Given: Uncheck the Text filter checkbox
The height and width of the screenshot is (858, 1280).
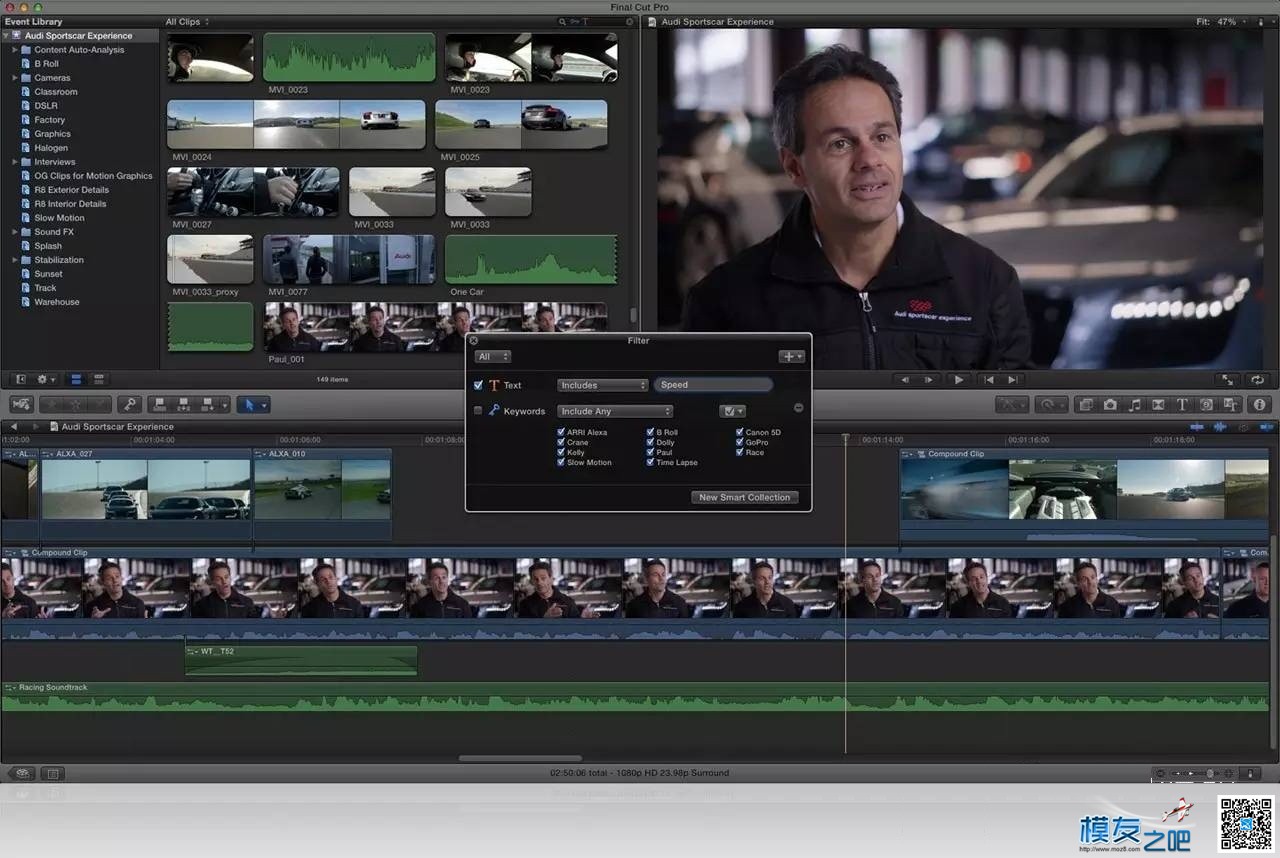Looking at the screenshot, I should click(x=478, y=385).
